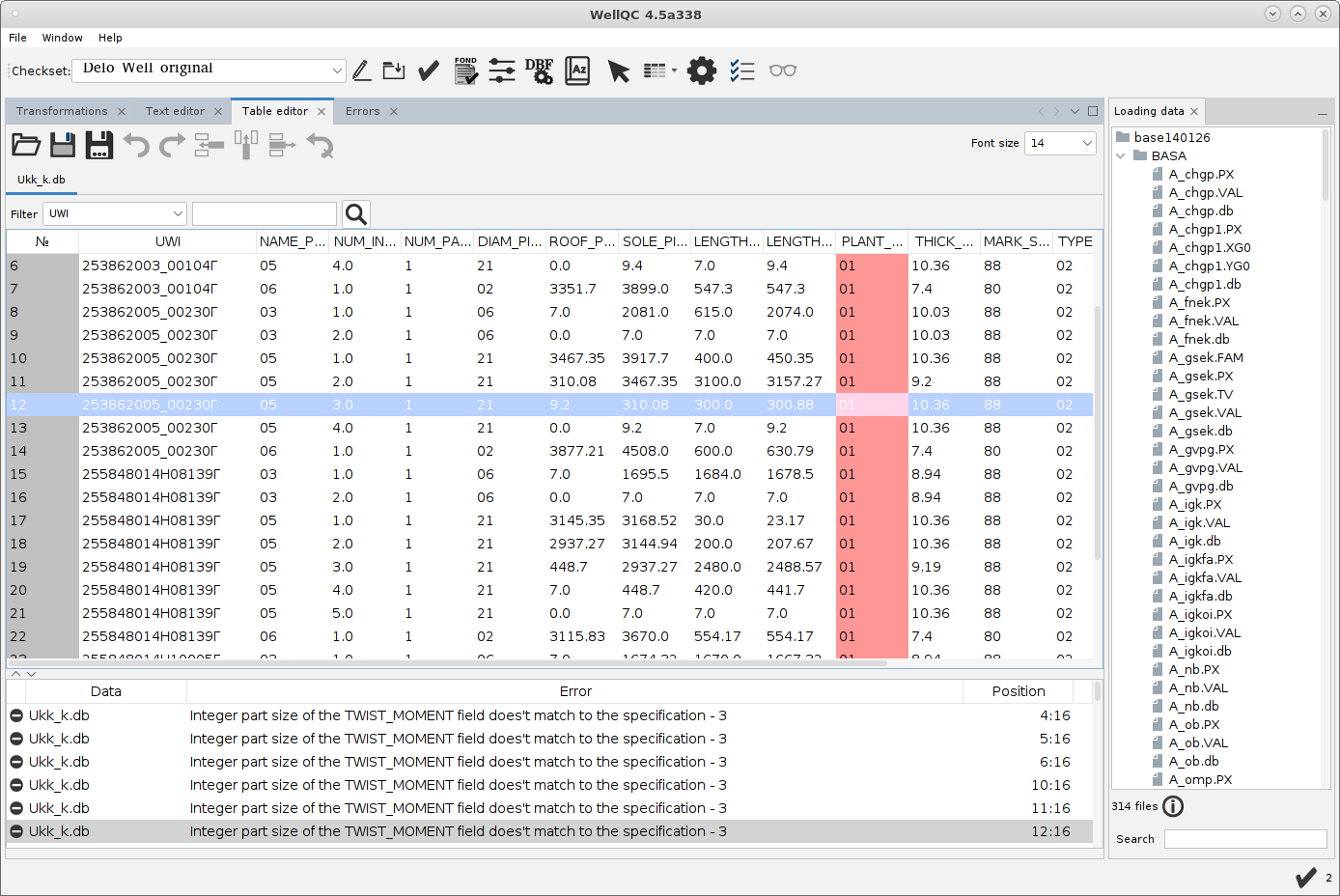The height and width of the screenshot is (896, 1340).
Task: Click the Save As floppy icon with dots
Action: pyautogui.click(x=99, y=146)
